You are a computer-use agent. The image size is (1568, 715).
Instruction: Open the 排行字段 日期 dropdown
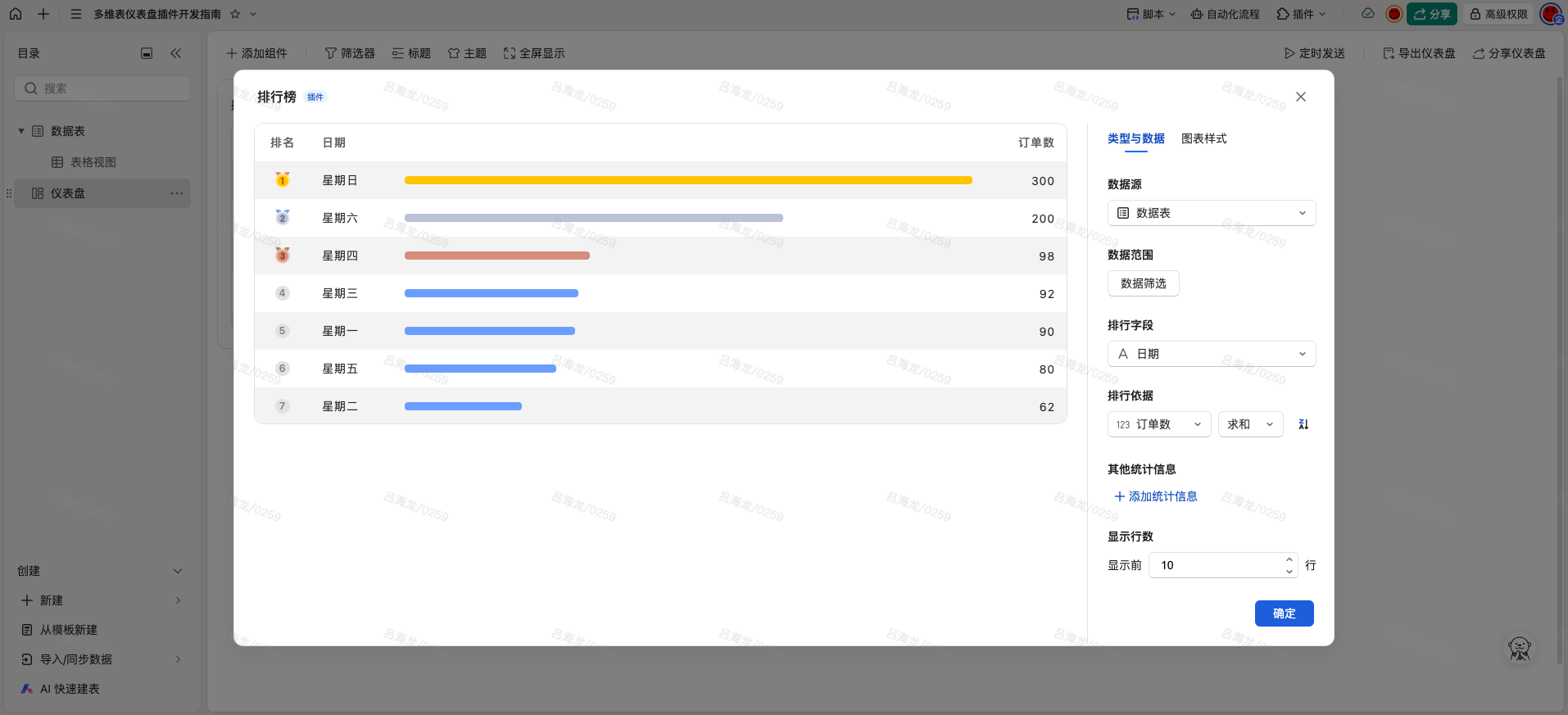(1211, 354)
